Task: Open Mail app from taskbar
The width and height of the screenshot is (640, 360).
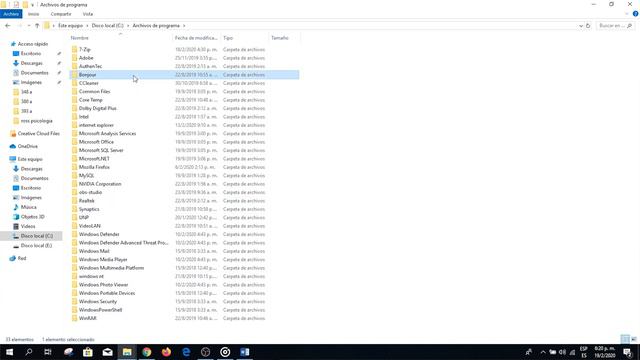Action: (107, 352)
